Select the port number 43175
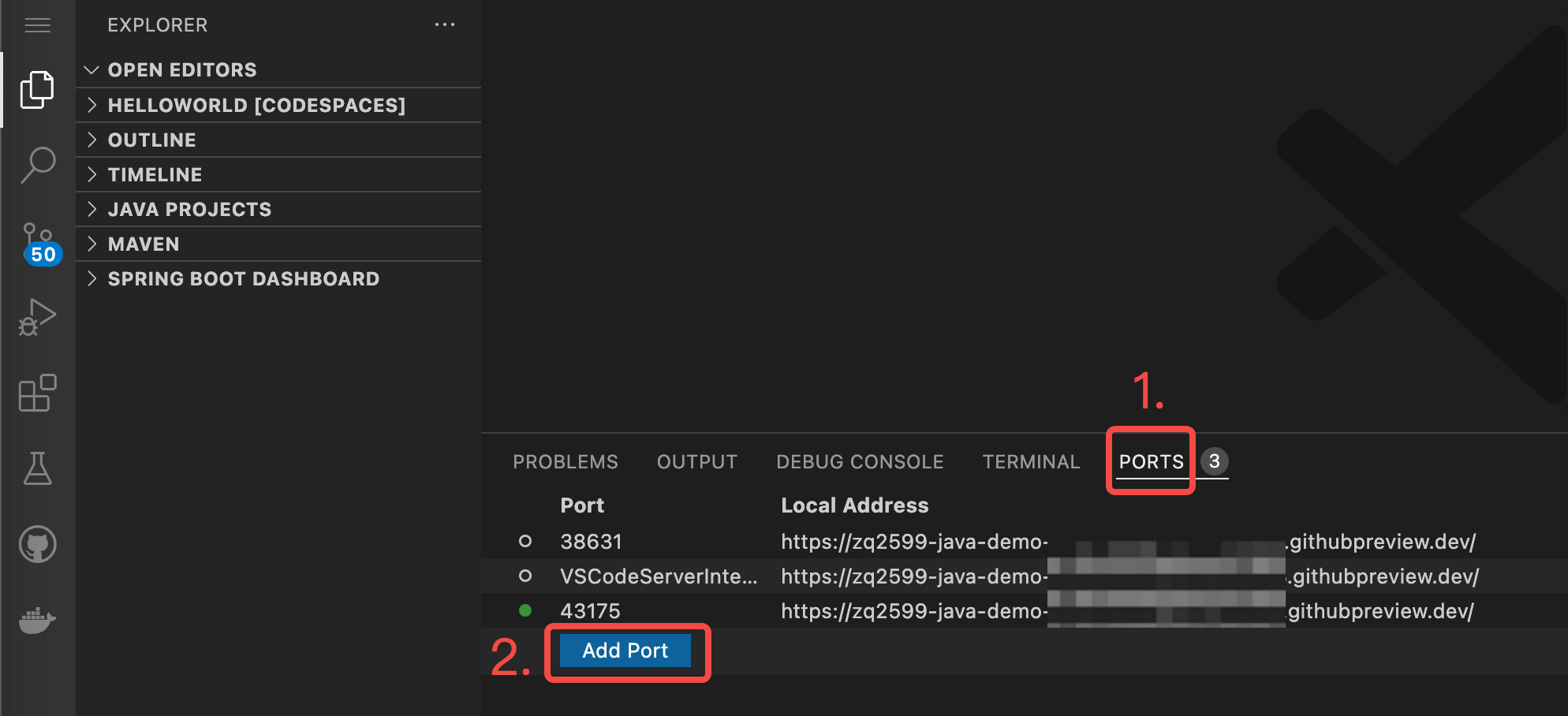Screen dimensions: 1568x716 590,611
